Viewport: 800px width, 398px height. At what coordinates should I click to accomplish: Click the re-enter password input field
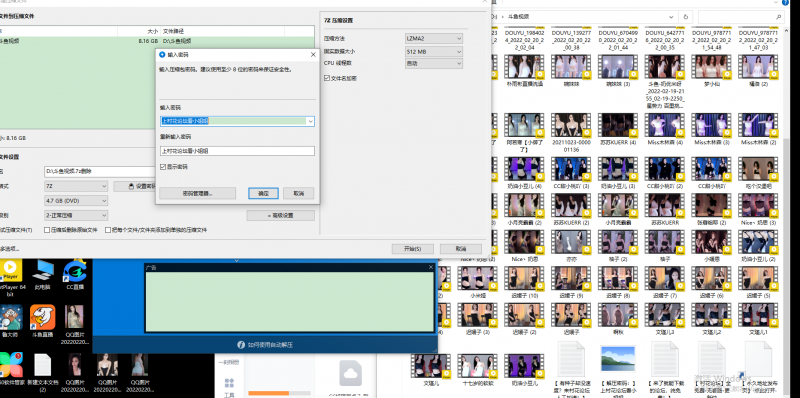pyautogui.click(x=237, y=151)
